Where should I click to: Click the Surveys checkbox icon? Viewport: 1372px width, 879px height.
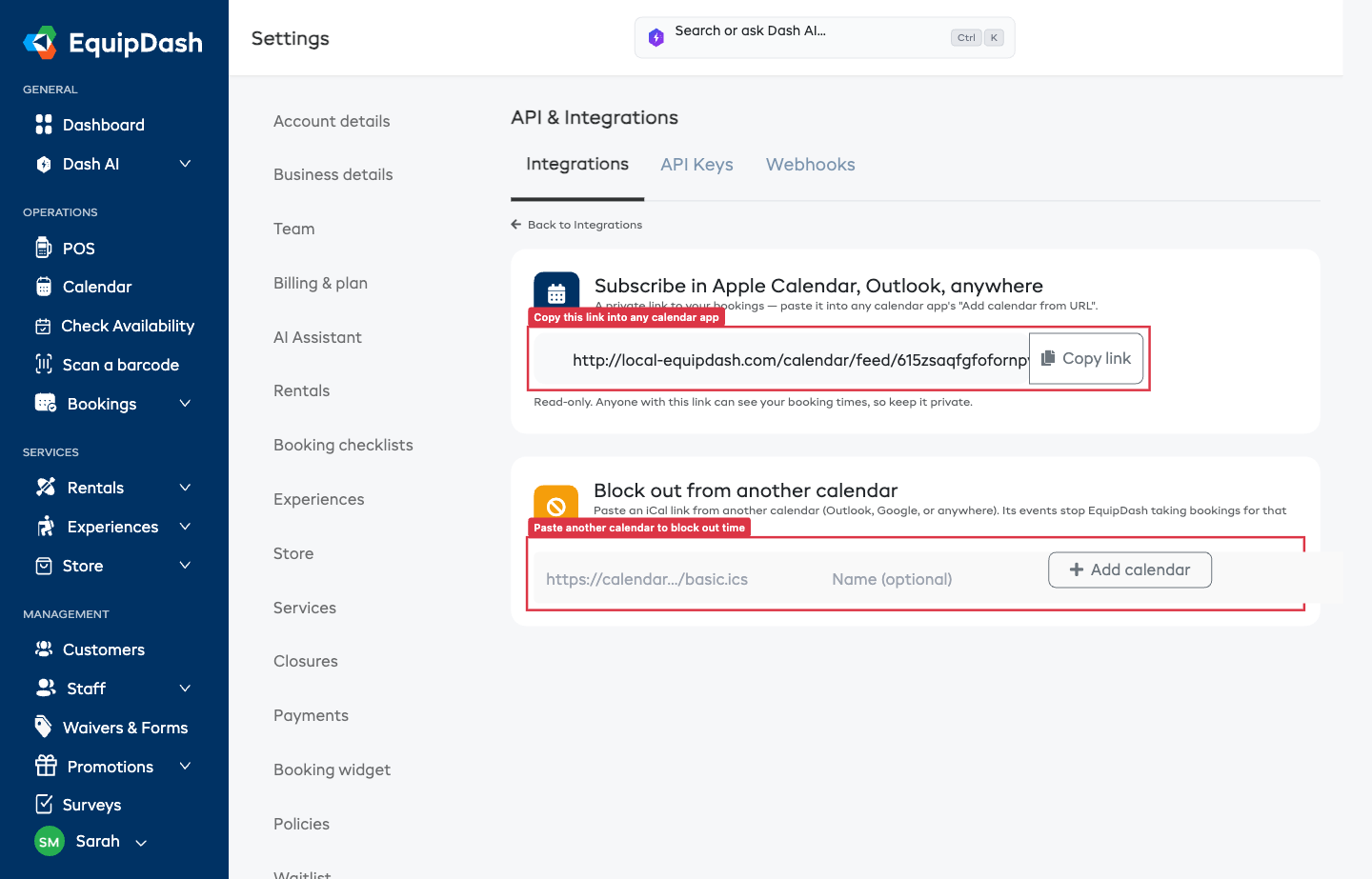44,804
